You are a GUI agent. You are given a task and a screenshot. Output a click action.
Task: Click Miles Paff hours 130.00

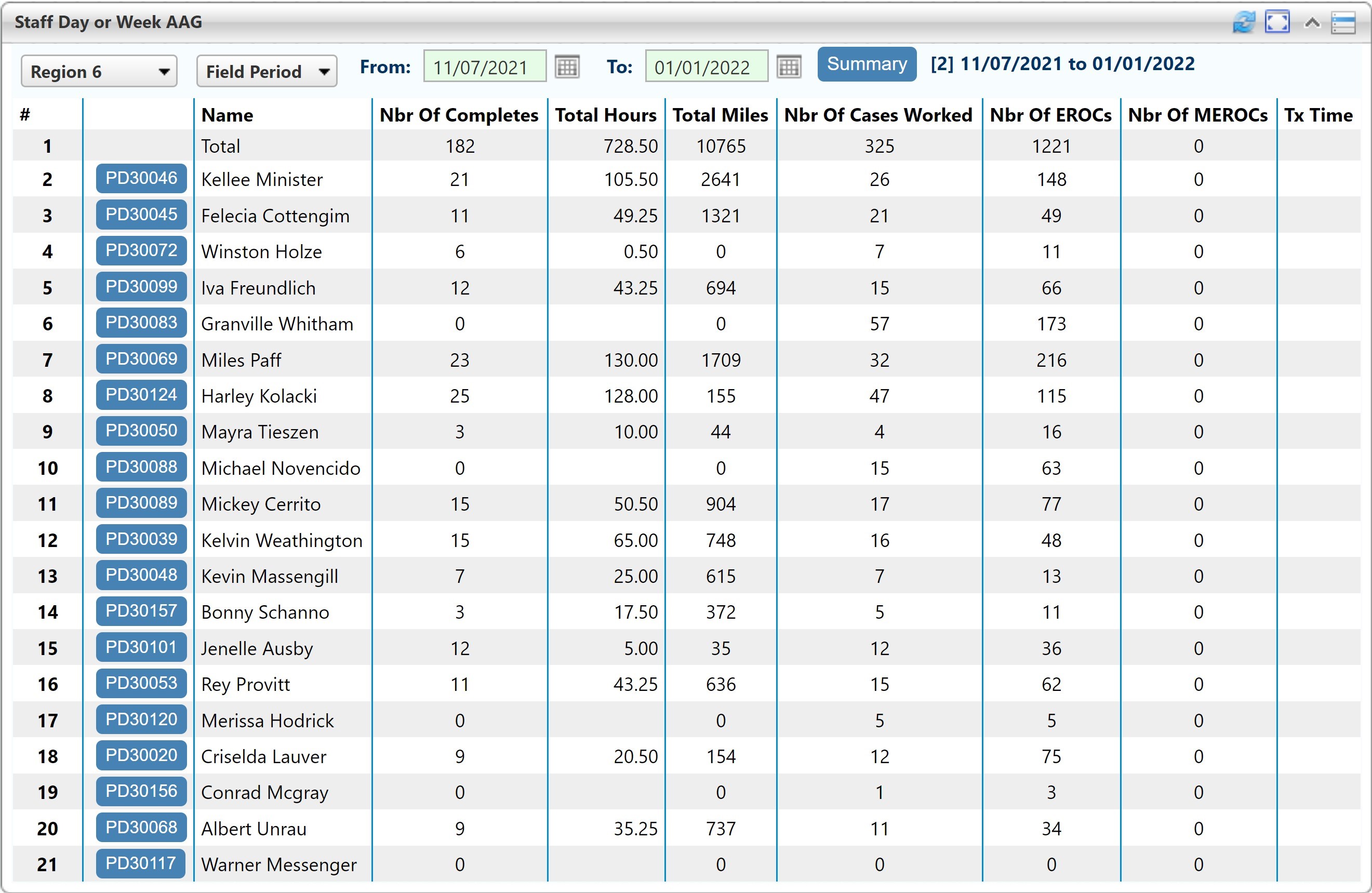630,361
